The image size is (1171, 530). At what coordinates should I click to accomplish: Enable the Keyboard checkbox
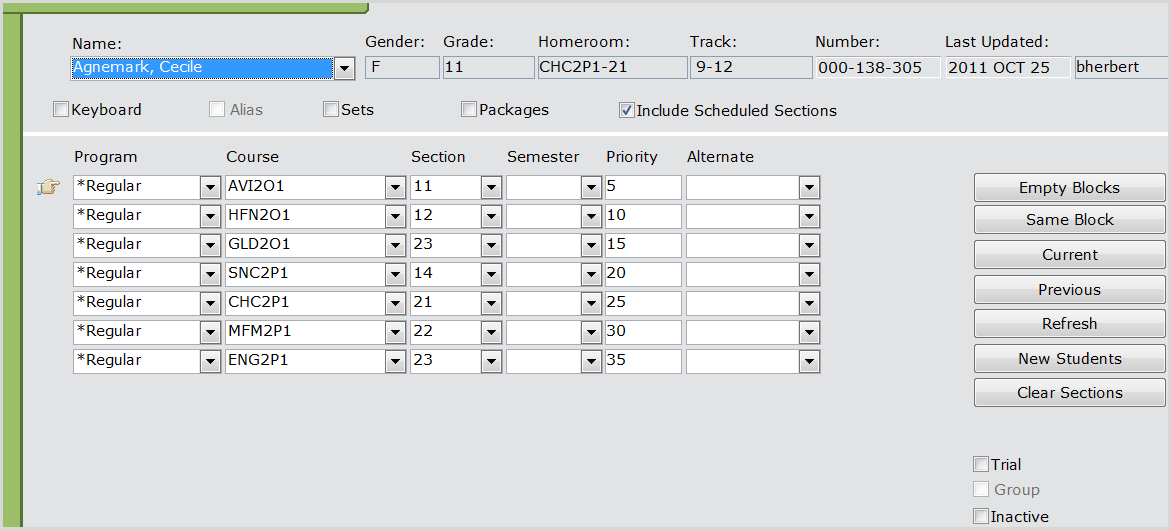[x=61, y=110]
